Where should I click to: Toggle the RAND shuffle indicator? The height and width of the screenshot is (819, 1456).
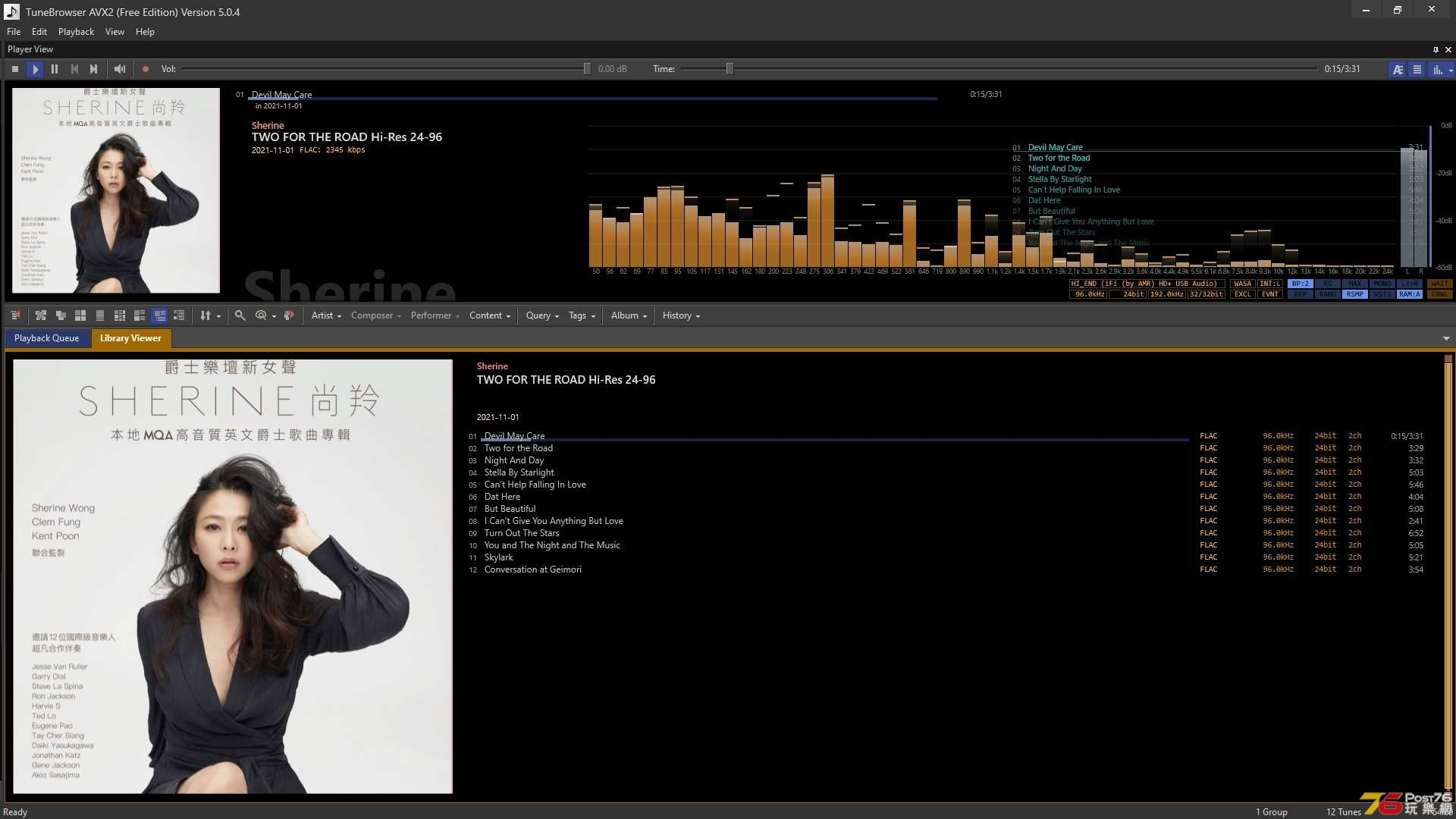pos(1328,294)
